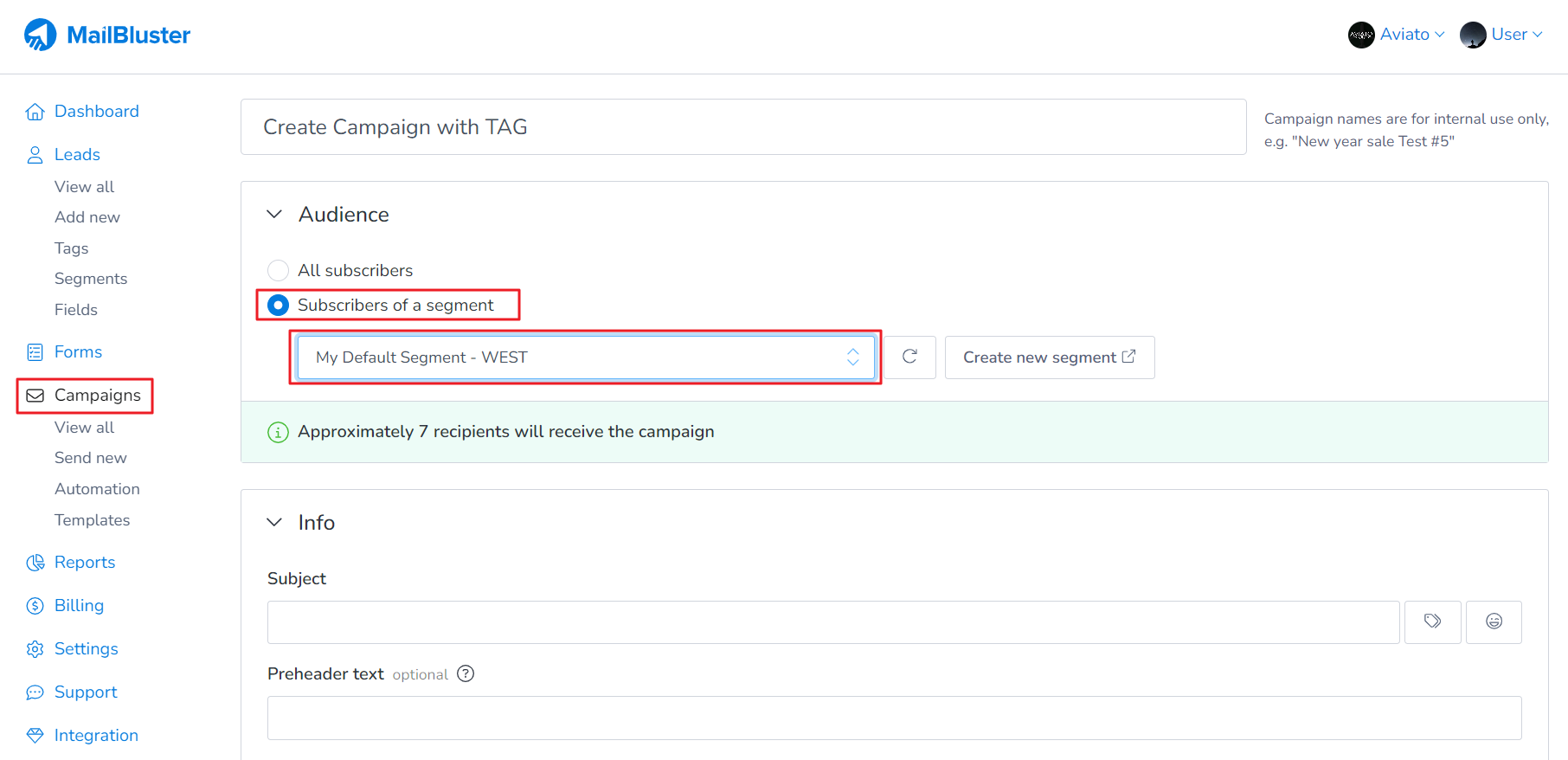
Task: Open Segments link under Leads
Action: [91, 279]
